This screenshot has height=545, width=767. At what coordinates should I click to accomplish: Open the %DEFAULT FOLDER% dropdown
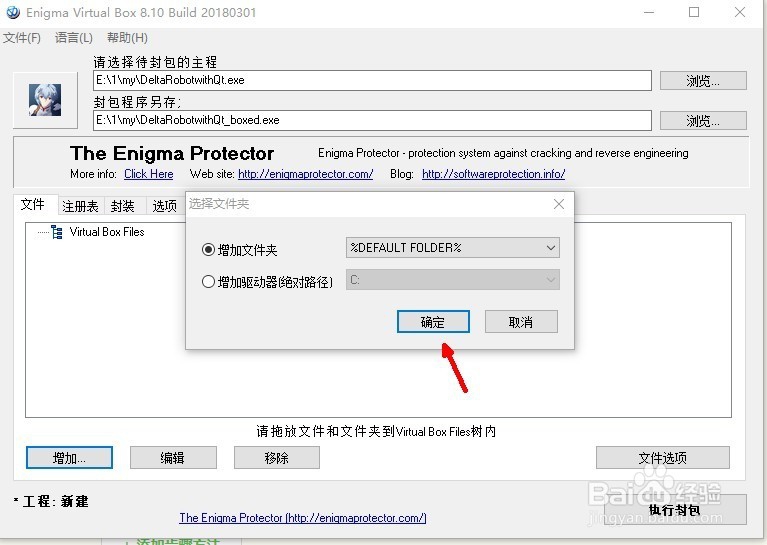[x=452, y=248]
